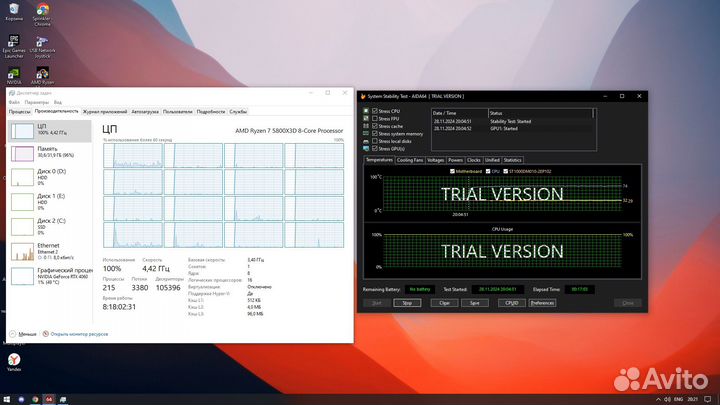Image resolution: width=720 pixels, height=405 pixels.
Task: Select the NVIDIA GeForce GPU item
Action: pos(50,276)
